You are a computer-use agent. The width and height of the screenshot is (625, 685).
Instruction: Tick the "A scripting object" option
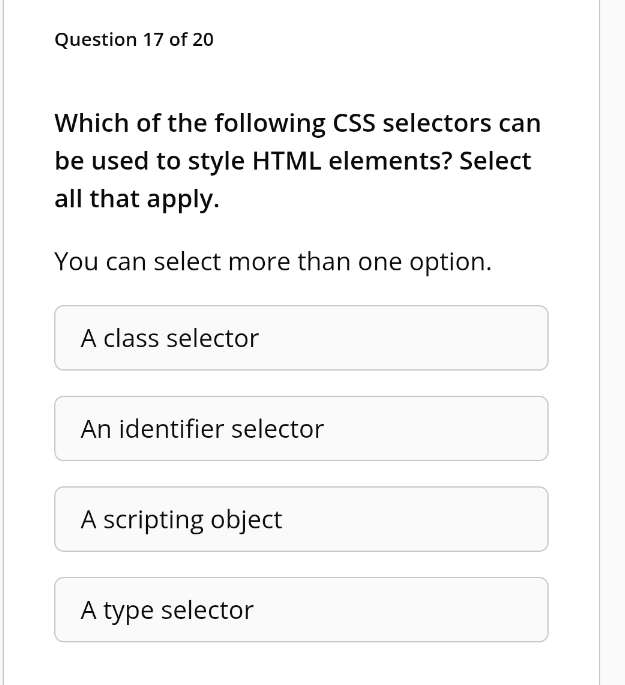300,519
